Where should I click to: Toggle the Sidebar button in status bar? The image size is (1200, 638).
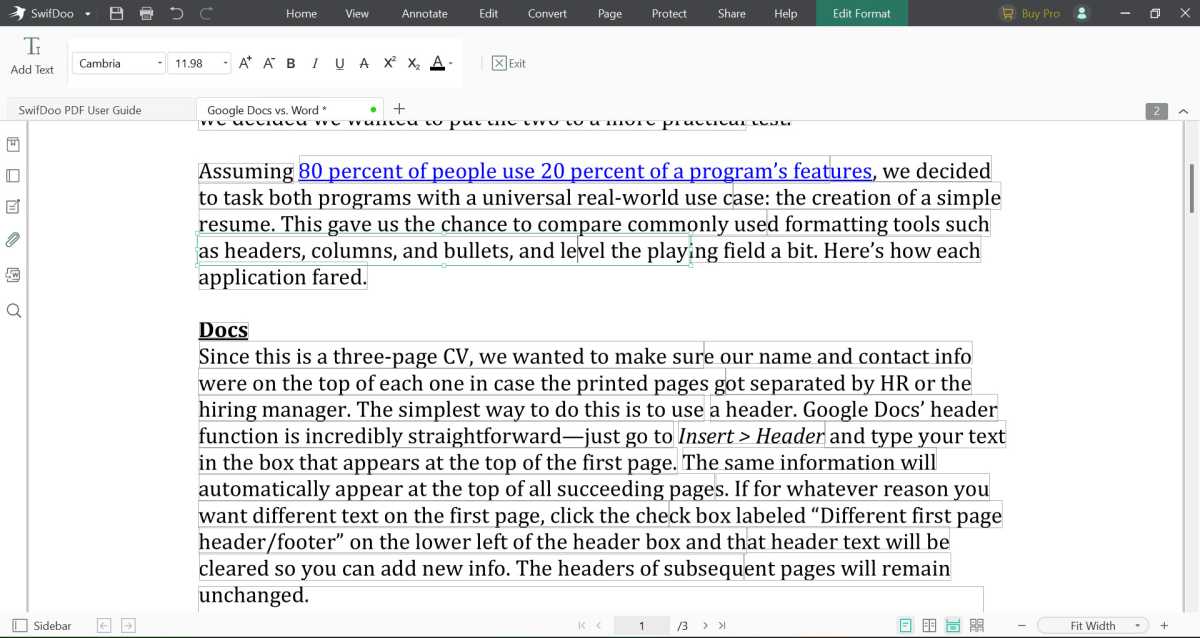(41, 625)
